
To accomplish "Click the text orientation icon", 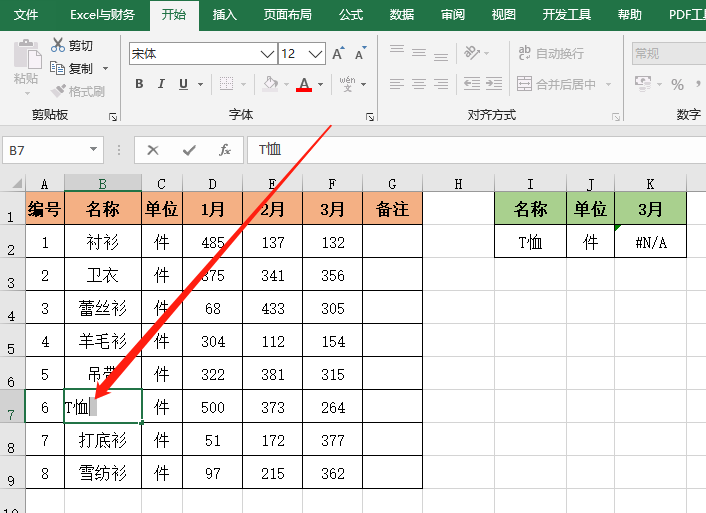I will 472,53.
